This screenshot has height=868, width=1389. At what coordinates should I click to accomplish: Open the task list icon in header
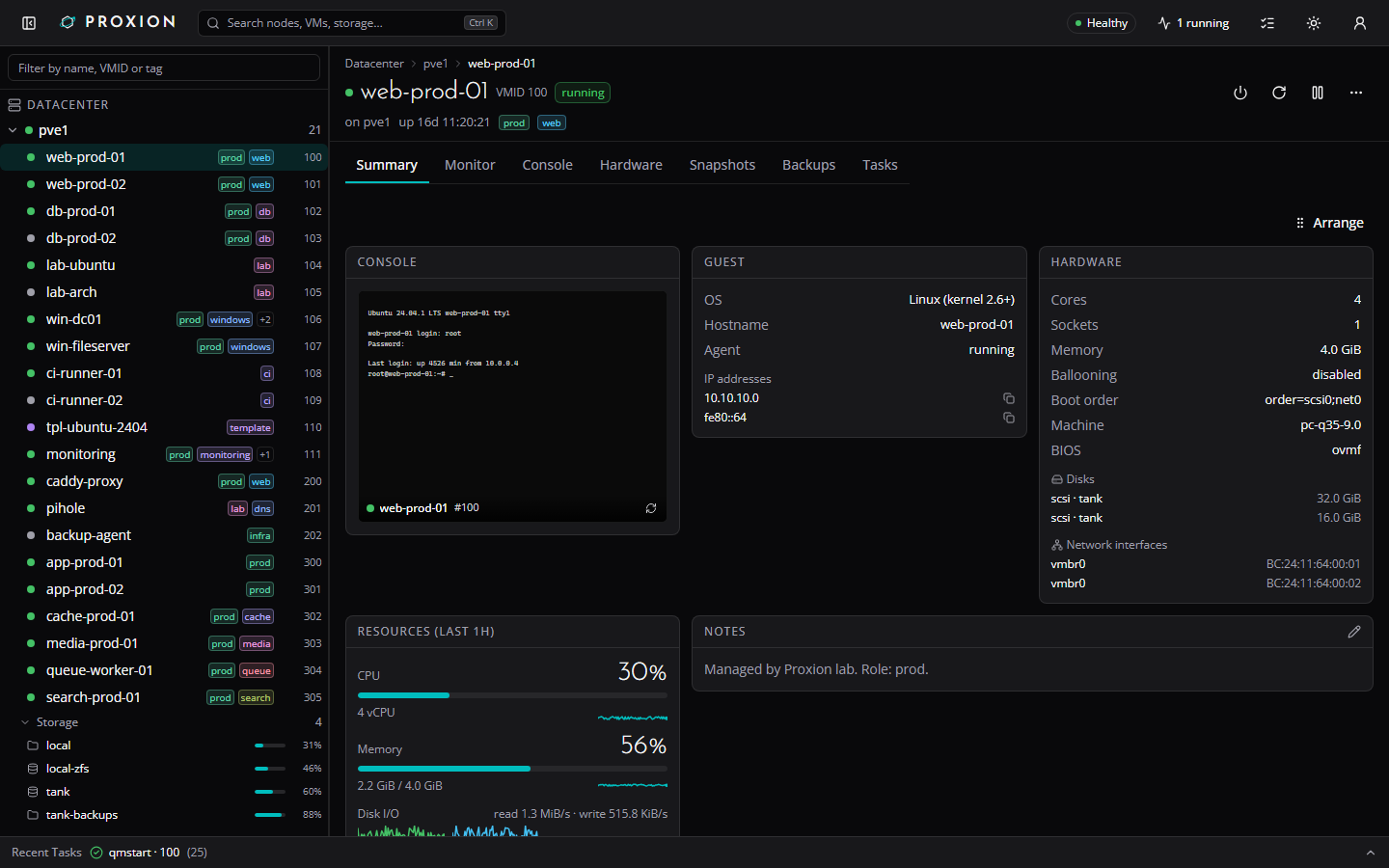1267,23
